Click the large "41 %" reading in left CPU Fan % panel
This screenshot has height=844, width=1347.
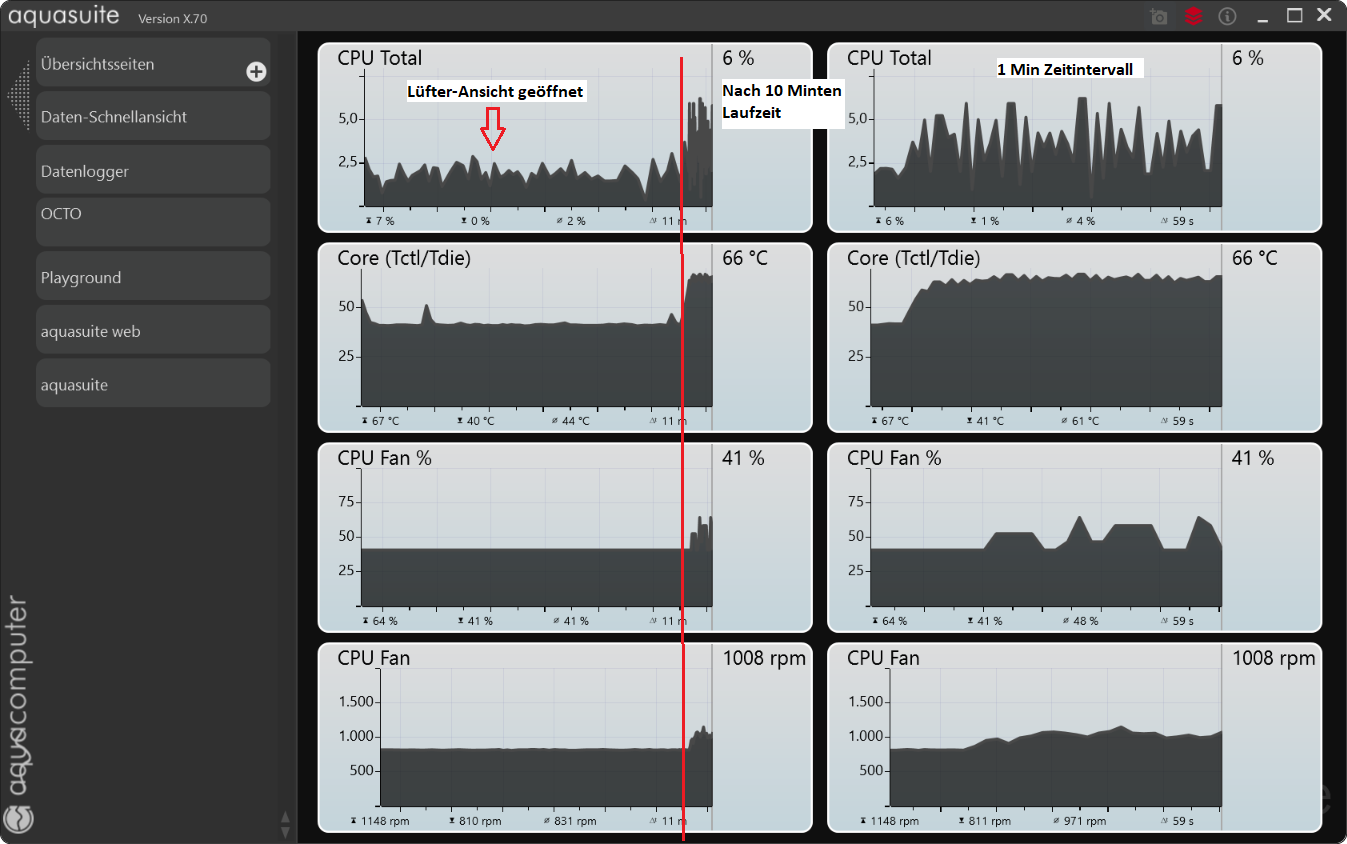click(743, 458)
